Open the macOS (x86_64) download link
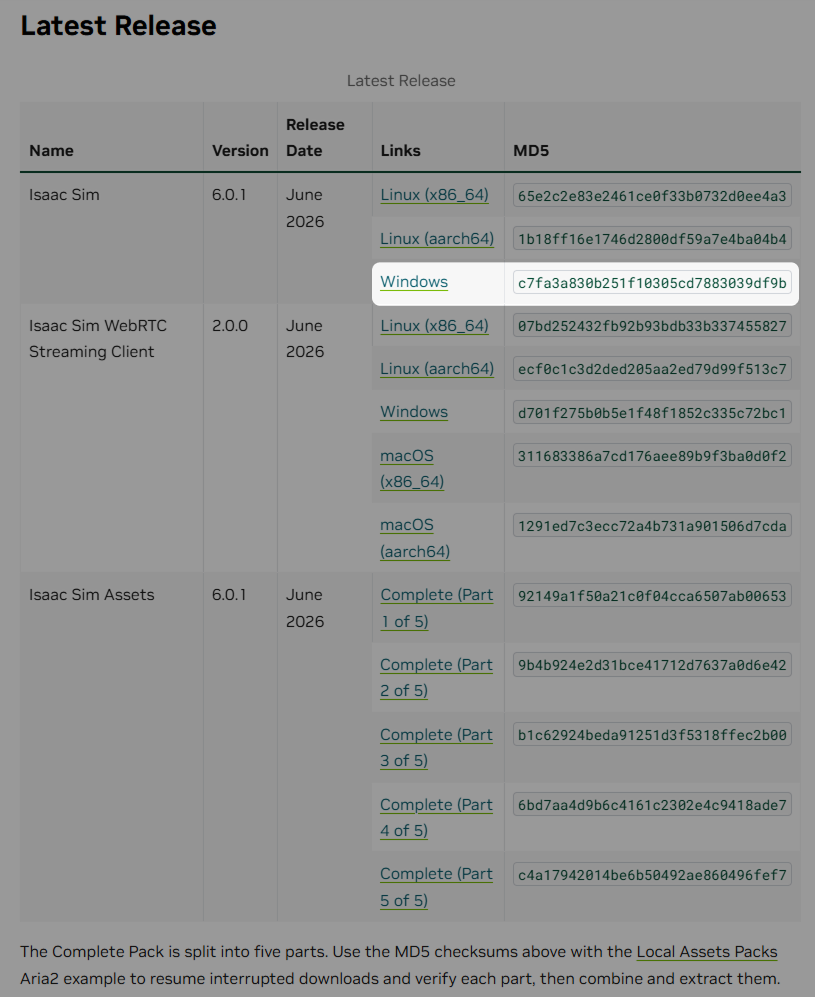The image size is (815, 997). pos(412,469)
